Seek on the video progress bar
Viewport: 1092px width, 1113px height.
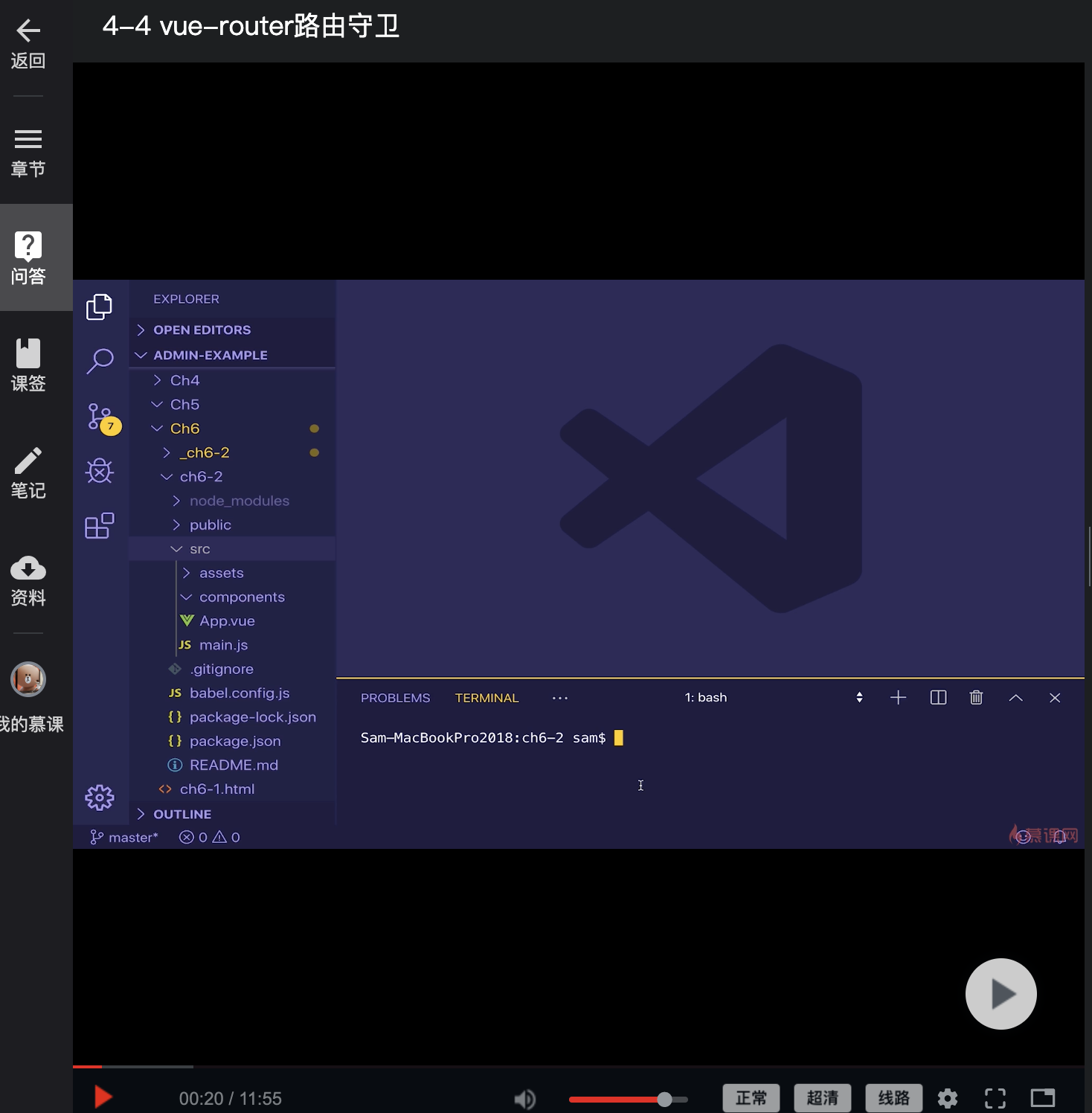579,1067
